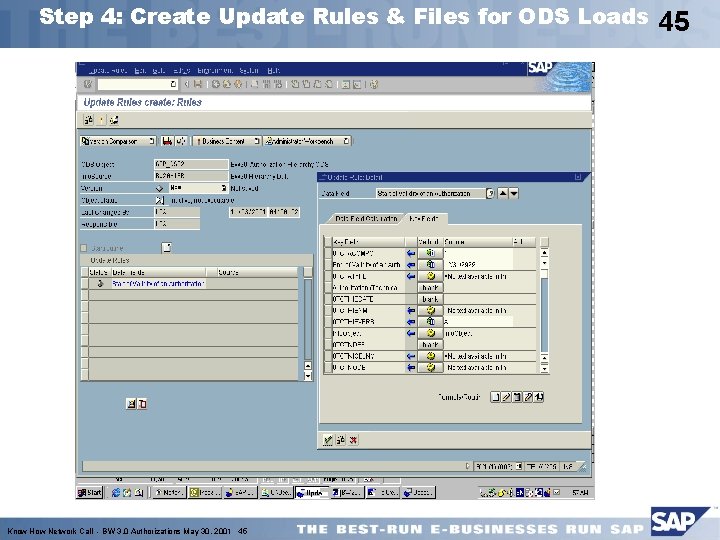
Task: Click the Enter checkmark left of command field
Action: [x=88, y=84]
